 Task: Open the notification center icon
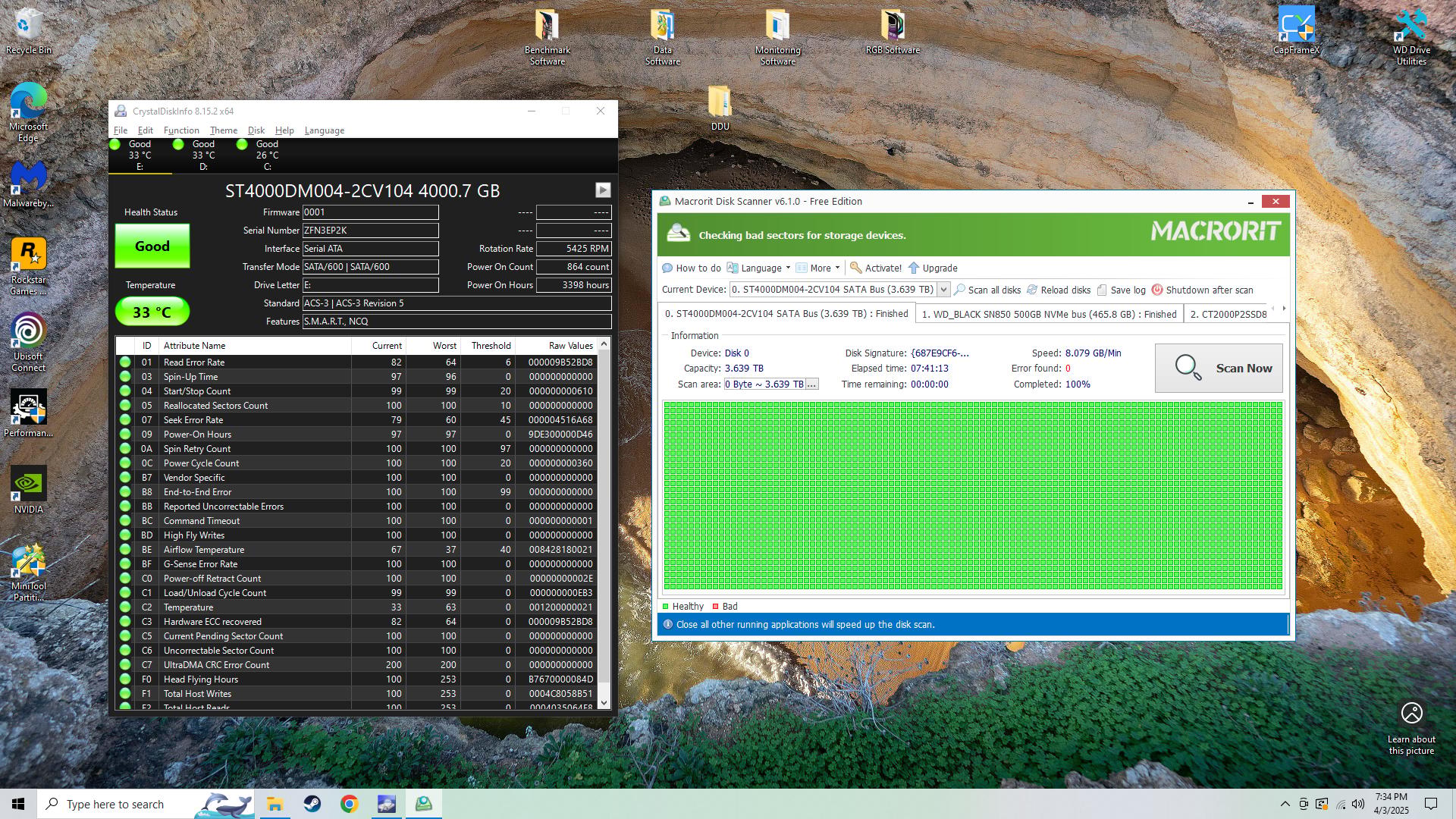(x=1431, y=804)
